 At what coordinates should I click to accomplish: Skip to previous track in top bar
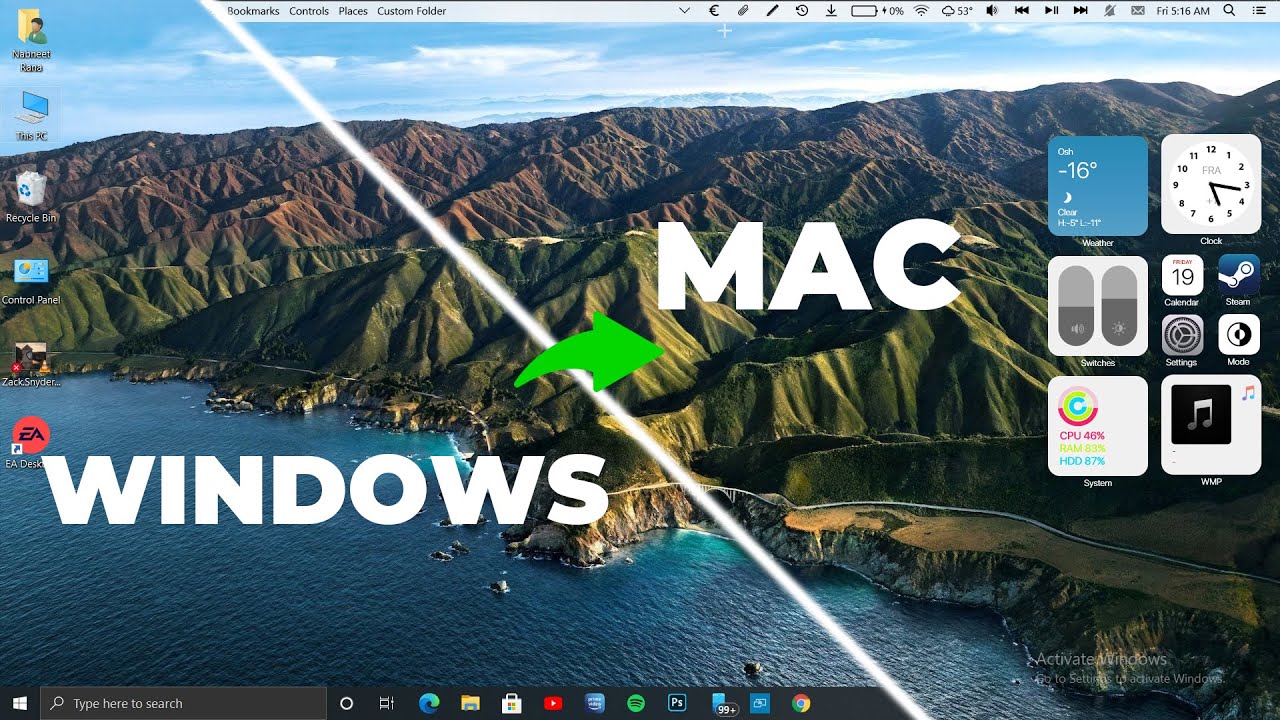click(1021, 11)
